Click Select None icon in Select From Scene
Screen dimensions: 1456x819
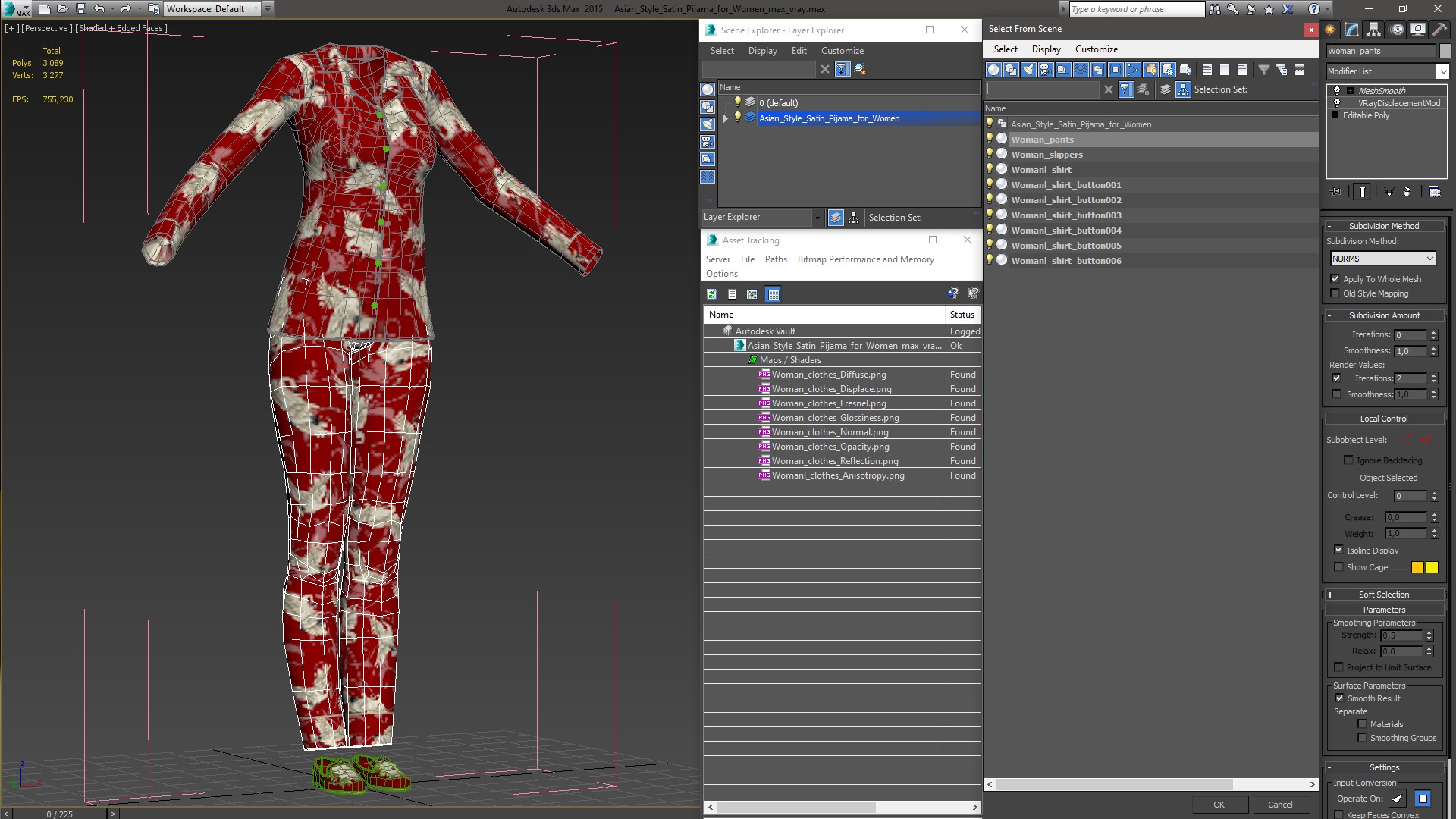point(1225,70)
